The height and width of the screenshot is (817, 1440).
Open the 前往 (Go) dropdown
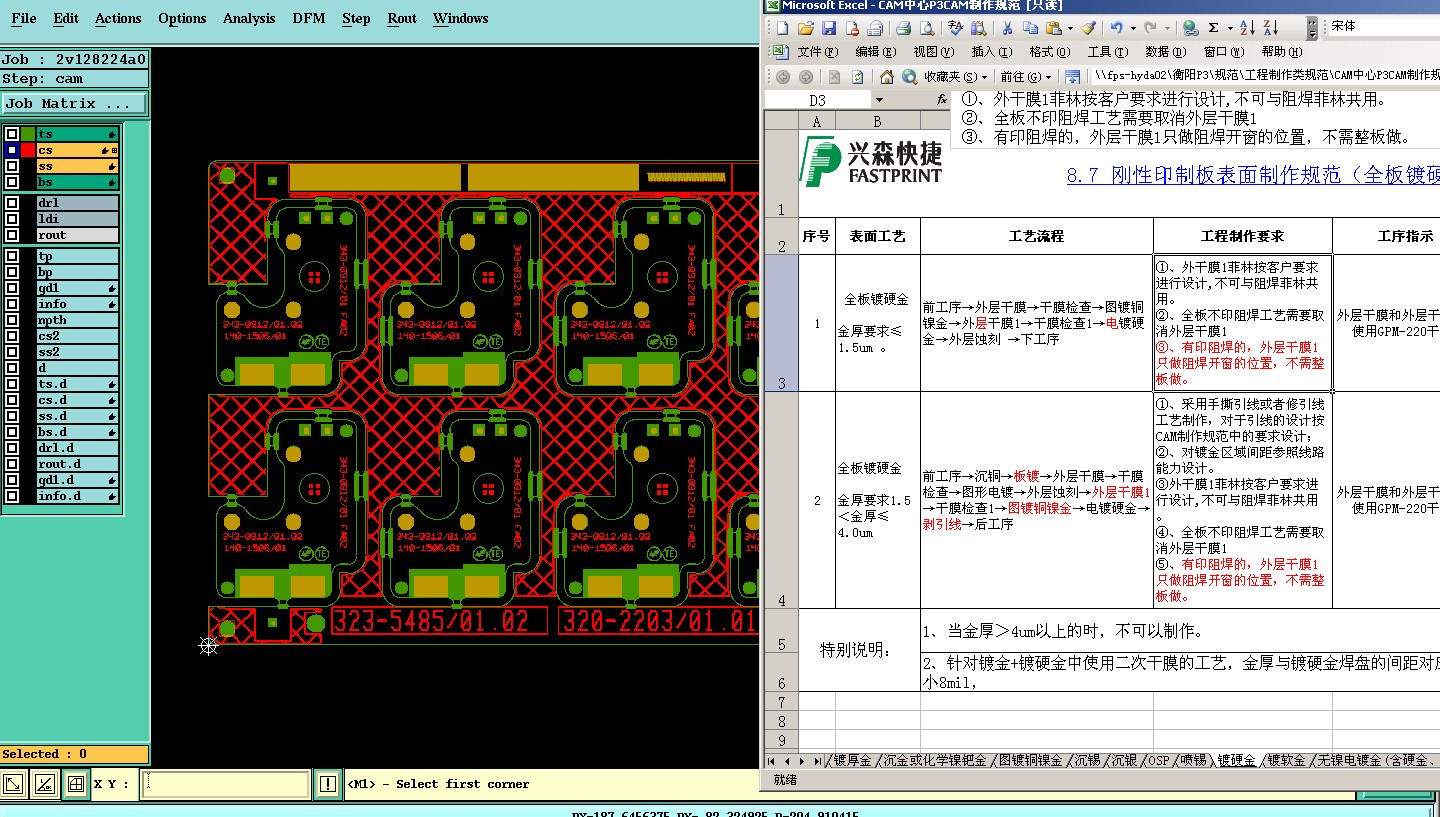coord(1024,76)
